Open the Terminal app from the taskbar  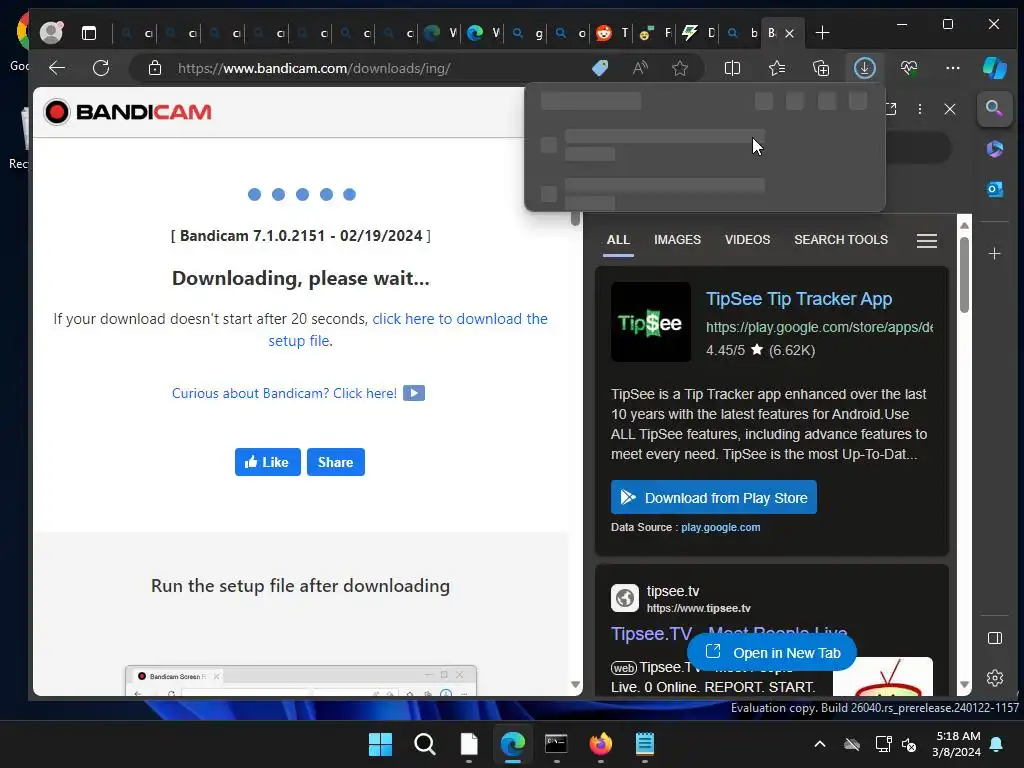[556, 743]
